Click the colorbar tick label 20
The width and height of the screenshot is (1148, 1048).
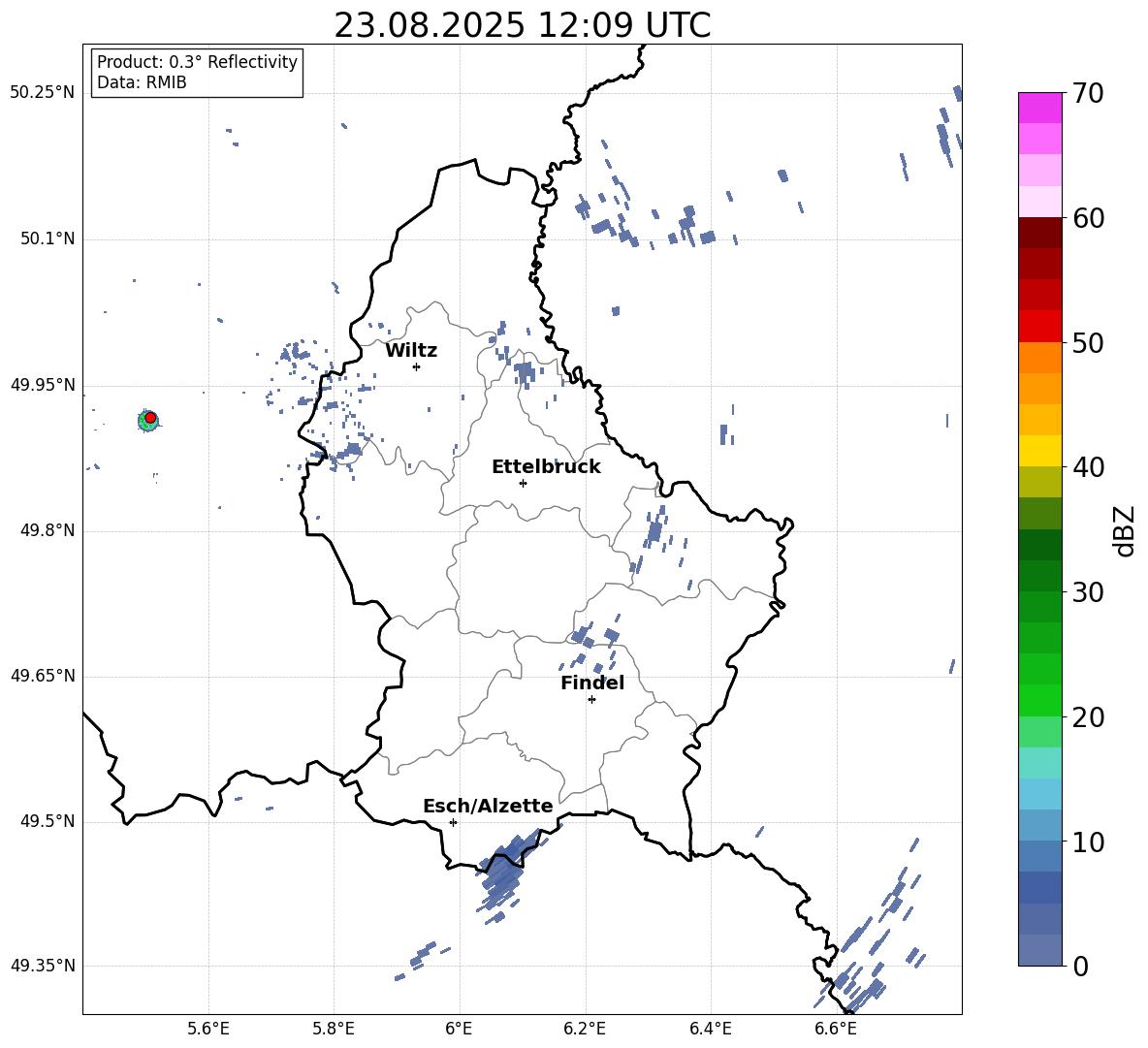(1088, 717)
